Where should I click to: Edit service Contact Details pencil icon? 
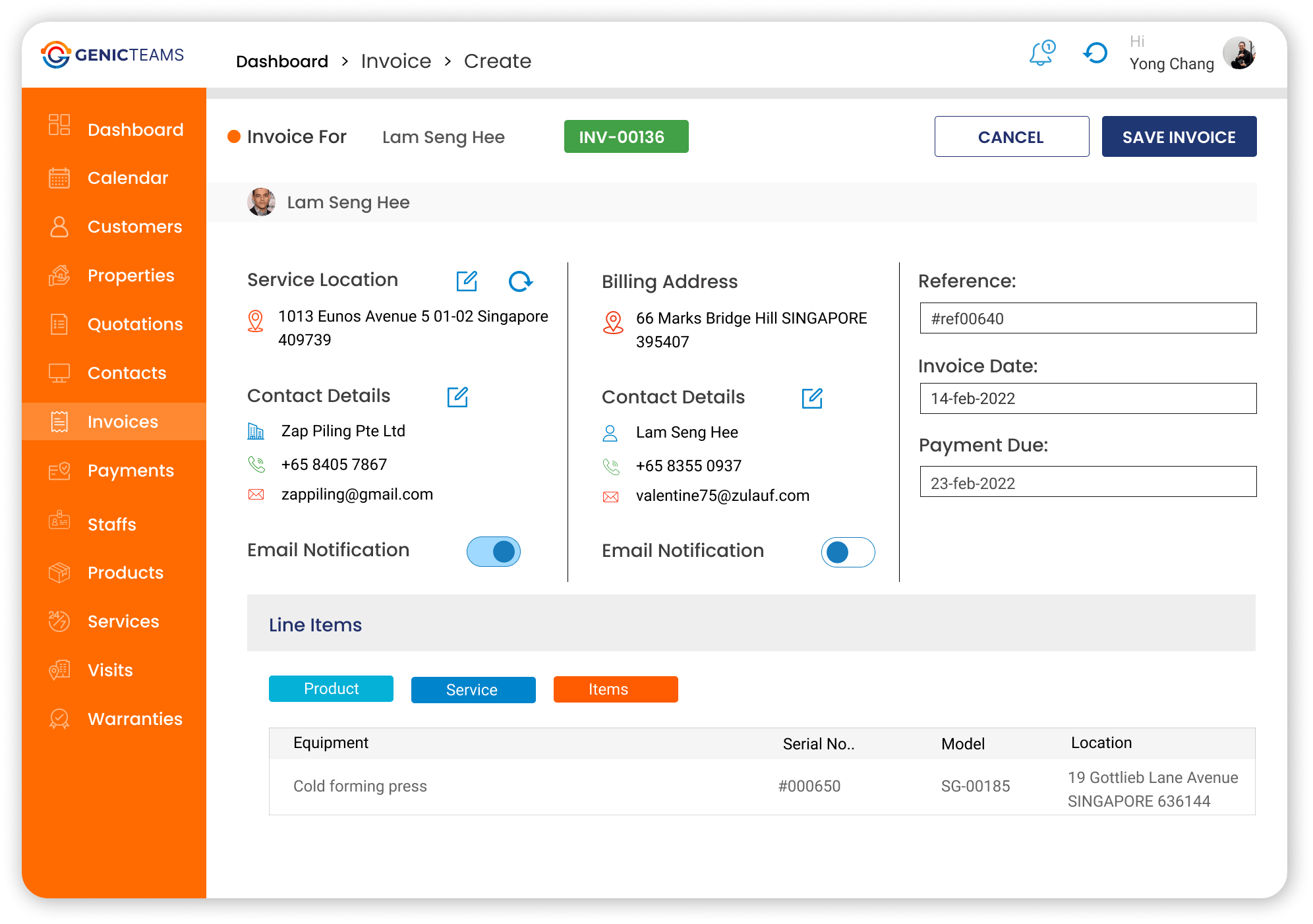pos(457,397)
